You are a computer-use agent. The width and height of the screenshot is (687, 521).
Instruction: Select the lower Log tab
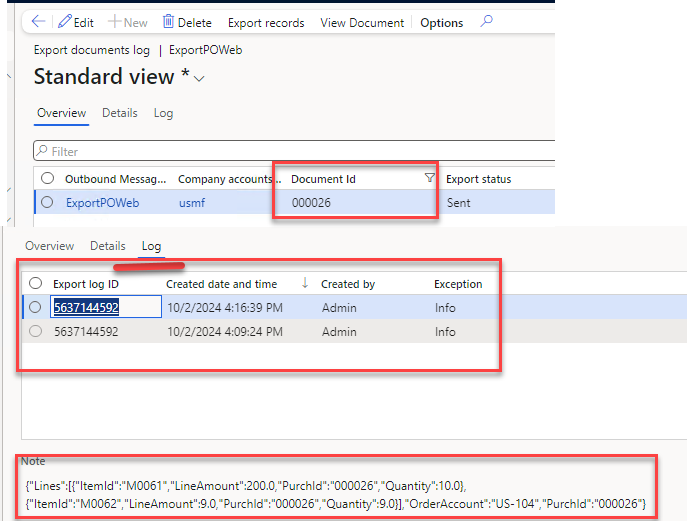pyautogui.click(x=151, y=246)
